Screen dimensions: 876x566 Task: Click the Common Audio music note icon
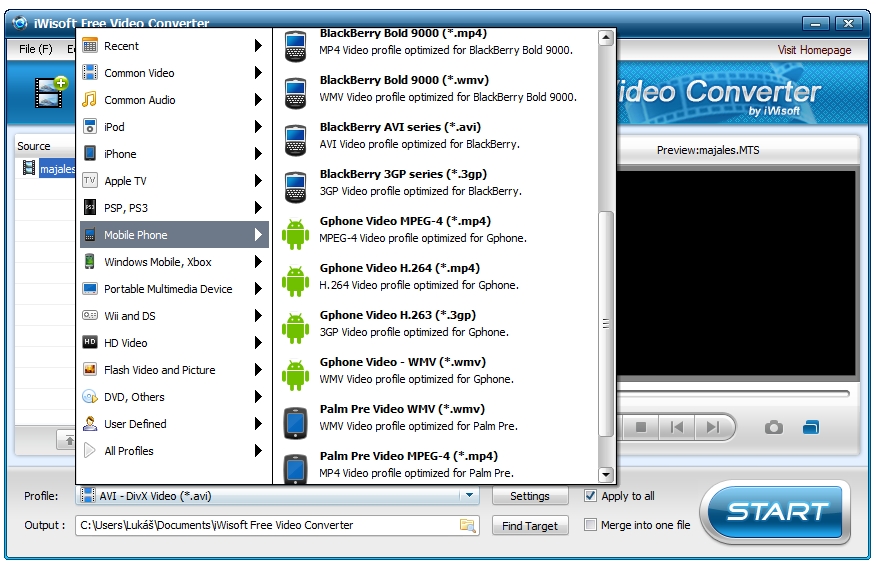89,99
